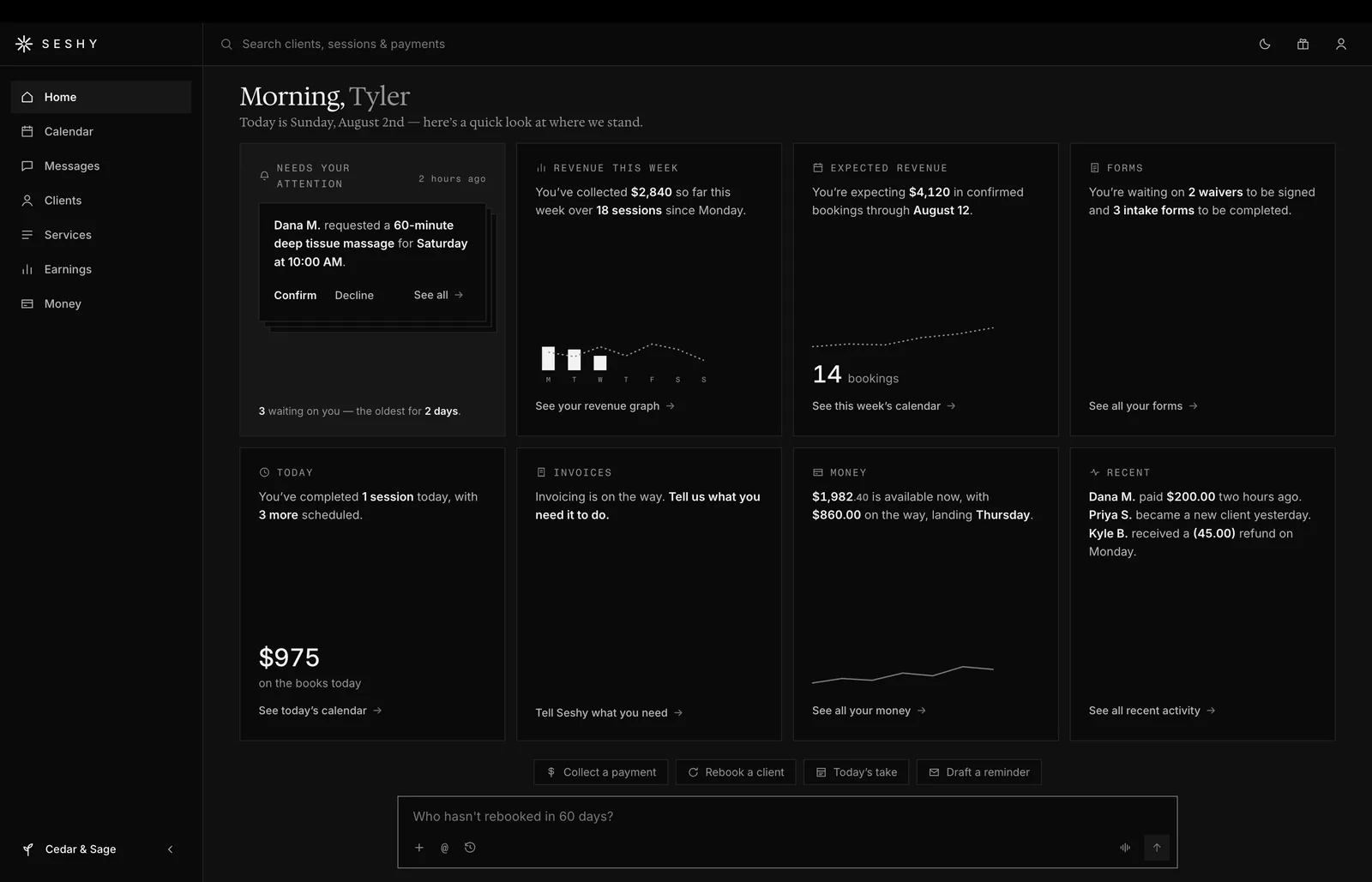Click the Today clock icon
The height and width of the screenshot is (882, 1372).
tap(264, 472)
